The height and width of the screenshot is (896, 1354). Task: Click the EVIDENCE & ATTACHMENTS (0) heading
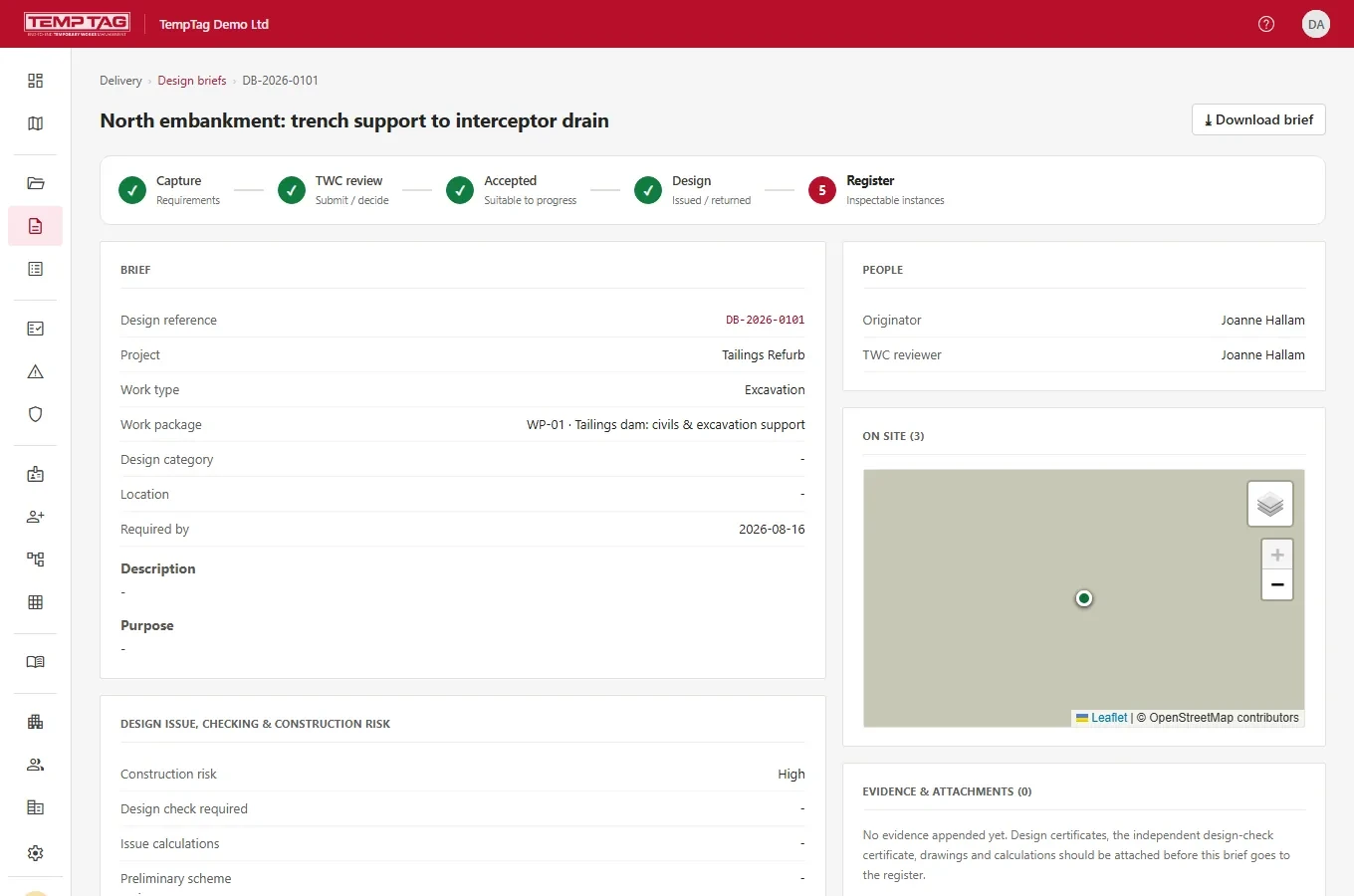coord(947,791)
